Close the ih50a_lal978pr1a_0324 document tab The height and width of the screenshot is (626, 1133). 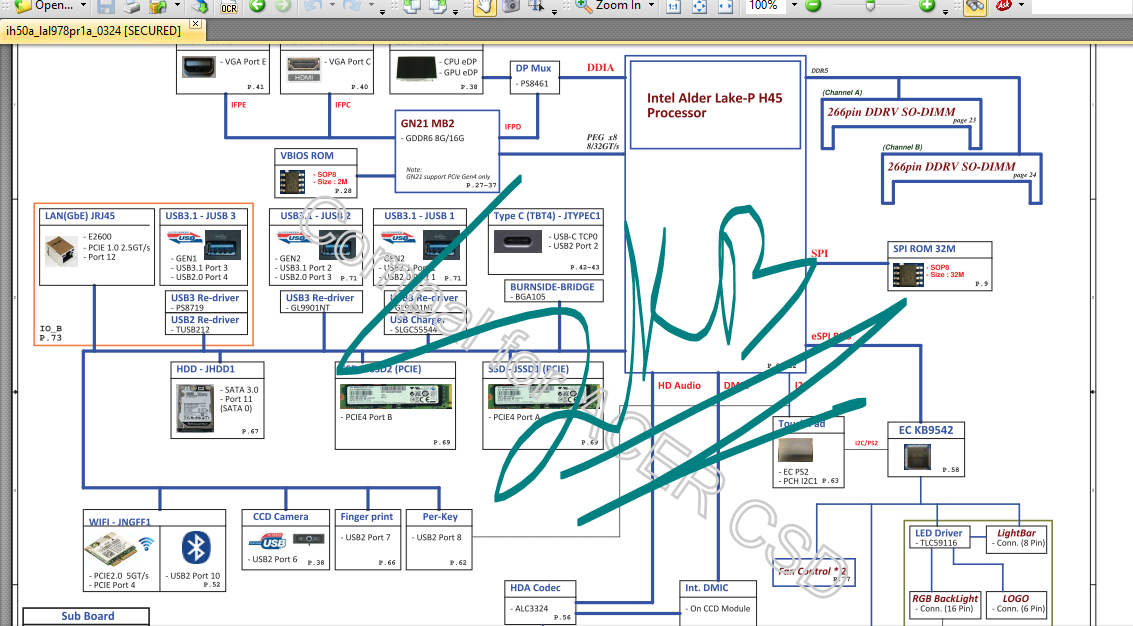click(x=195, y=24)
